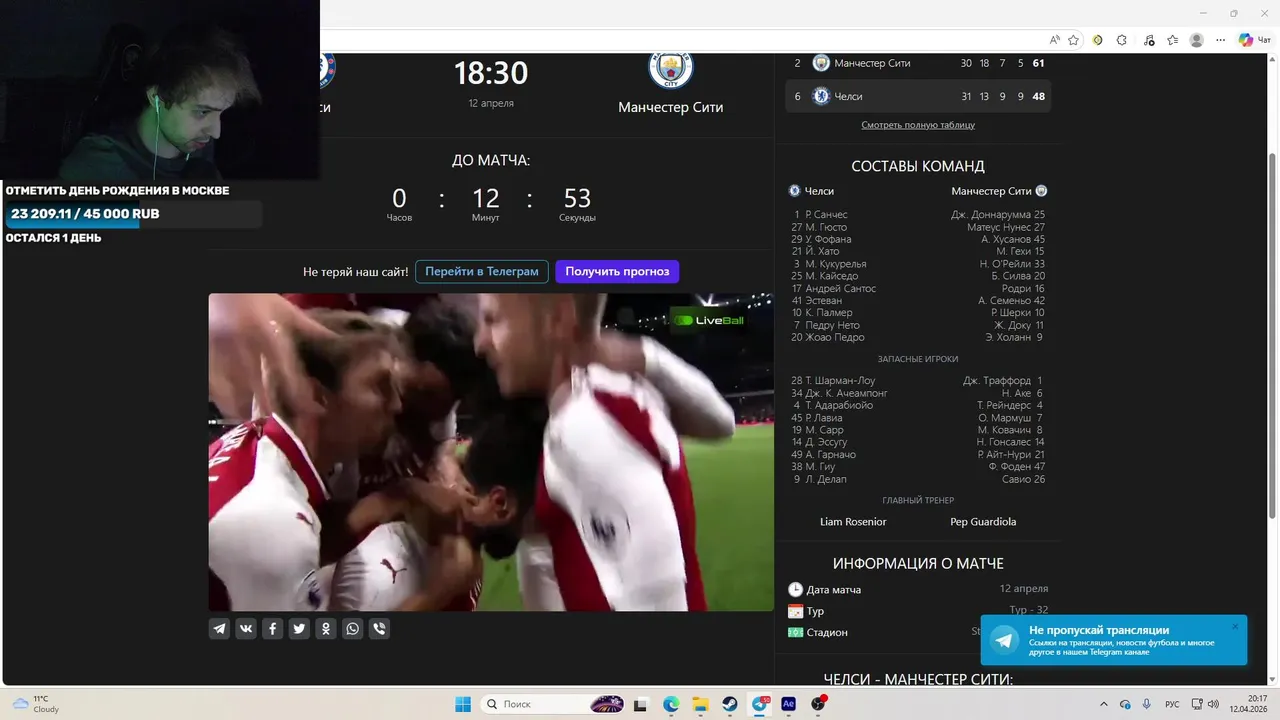Open the weather widget showing Cloudy

point(35,704)
